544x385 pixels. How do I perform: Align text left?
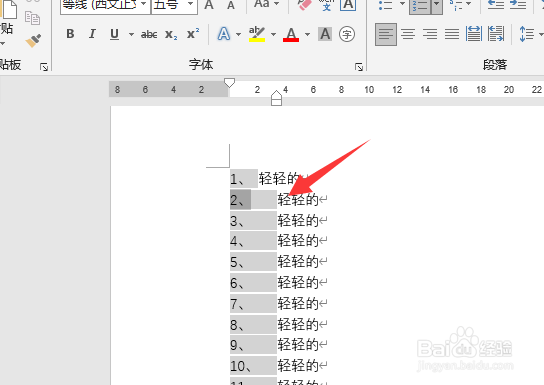[386, 34]
